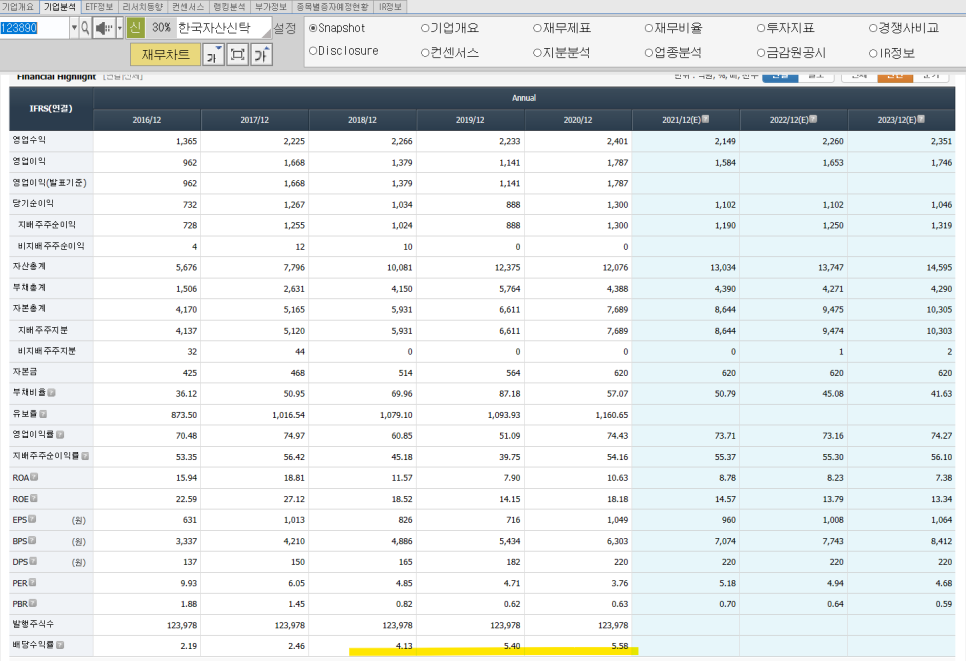The height and width of the screenshot is (661, 966).
Task: Click the 자산총계 row label
Action: [x=29, y=267]
